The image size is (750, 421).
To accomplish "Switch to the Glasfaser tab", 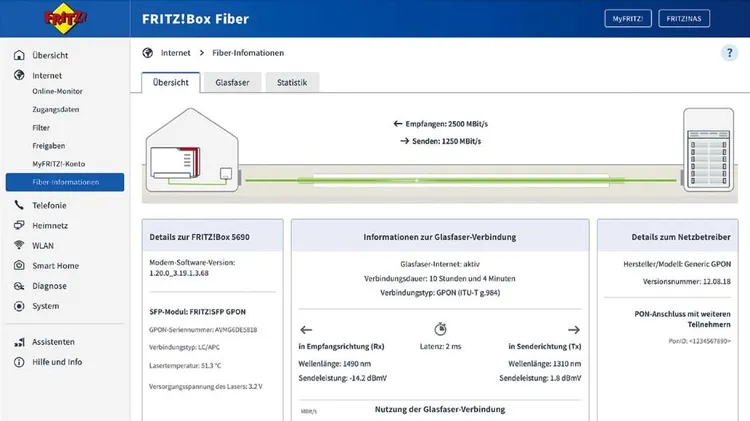I will [x=232, y=82].
